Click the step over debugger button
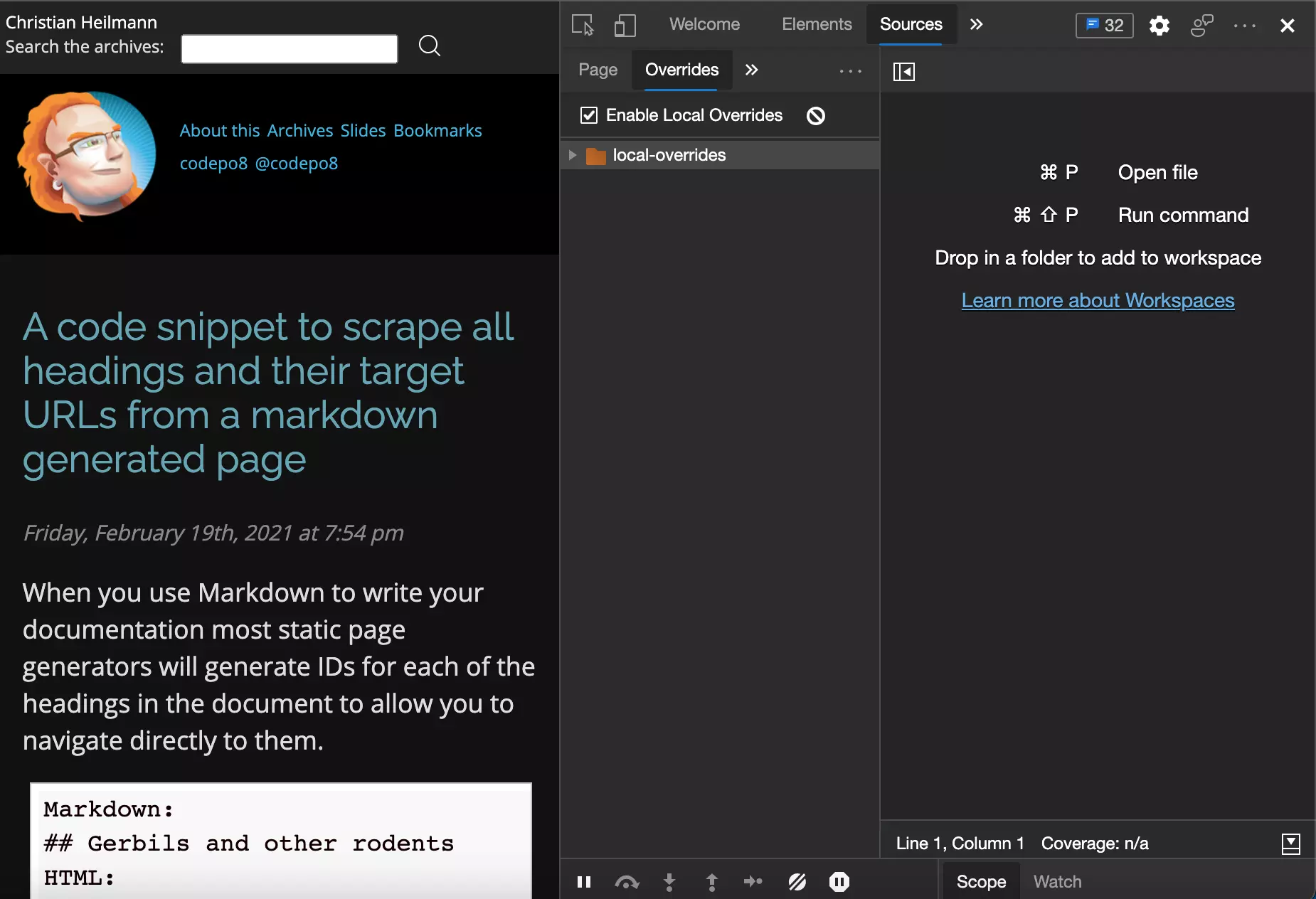 pyautogui.click(x=627, y=882)
